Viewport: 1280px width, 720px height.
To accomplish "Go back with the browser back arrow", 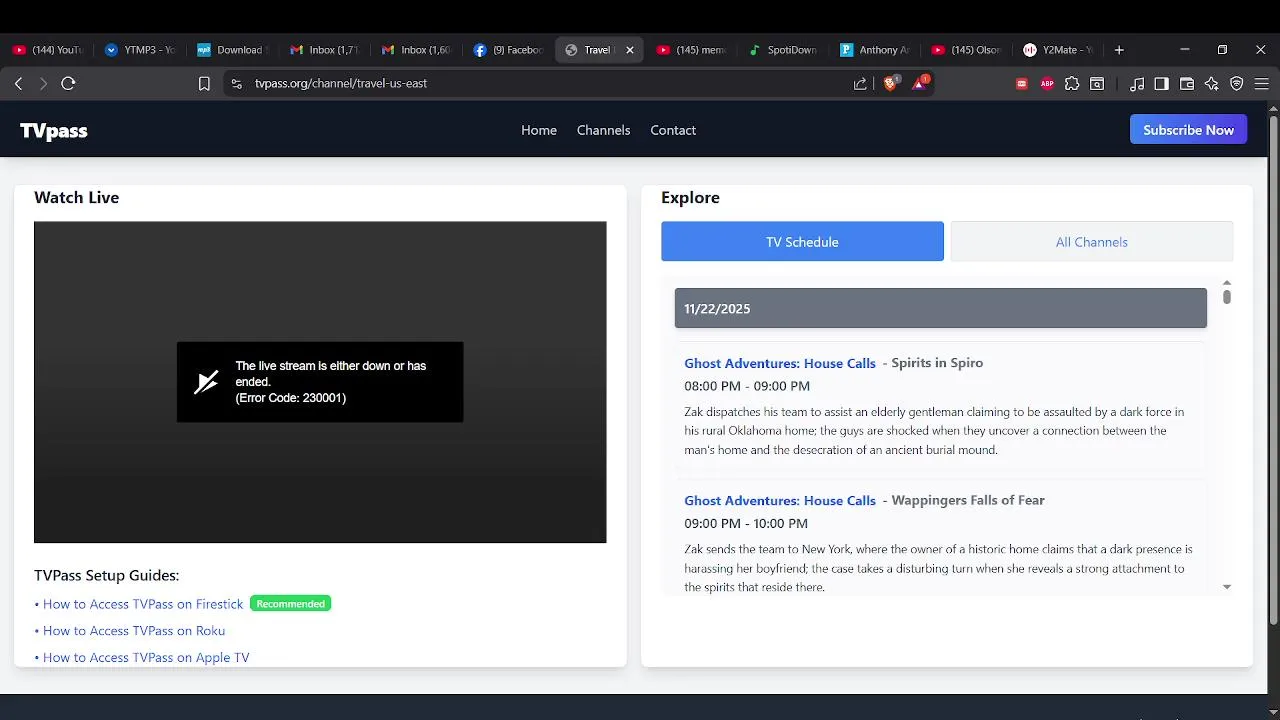I will [x=18, y=84].
